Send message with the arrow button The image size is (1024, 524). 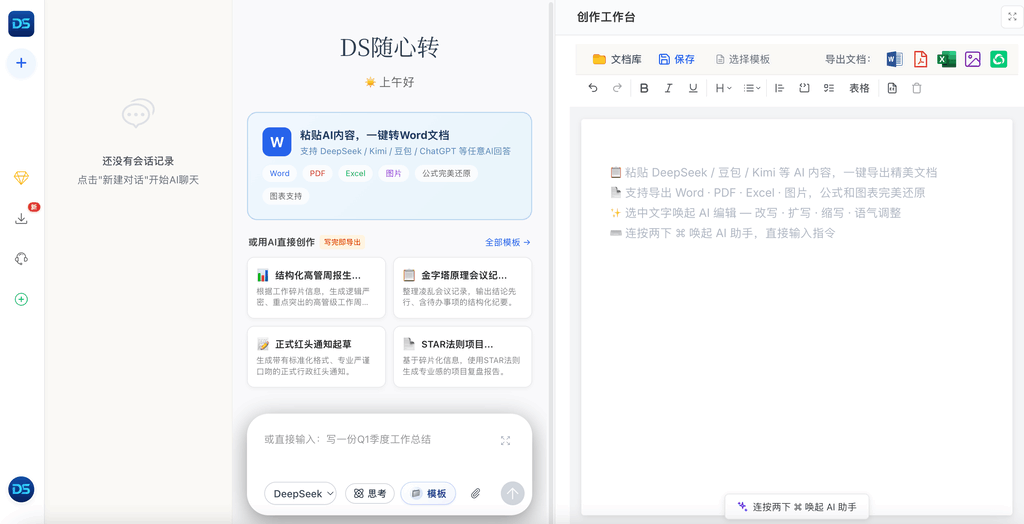[513, 493]
